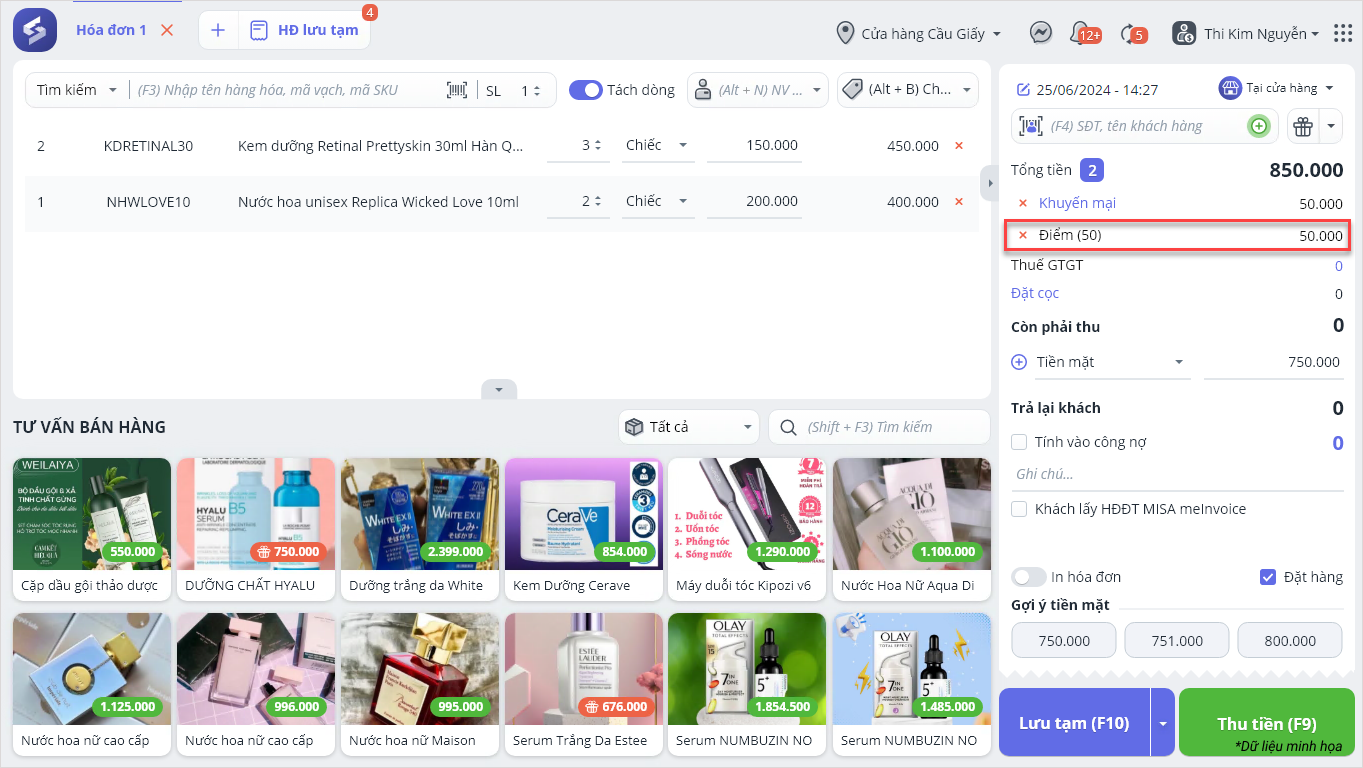Uncheck the Đặt hàng checkbox
This screenshot has height=768, width=1363.
[x=1268, y=577]
